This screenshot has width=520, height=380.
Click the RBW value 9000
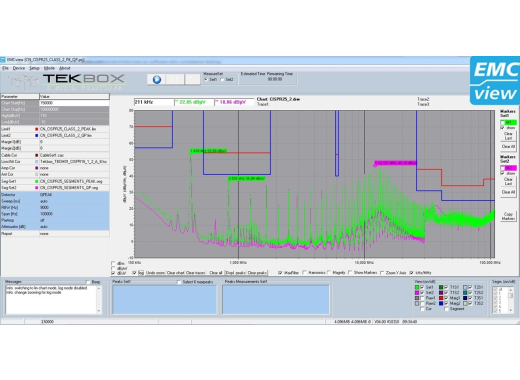(74, 207)
